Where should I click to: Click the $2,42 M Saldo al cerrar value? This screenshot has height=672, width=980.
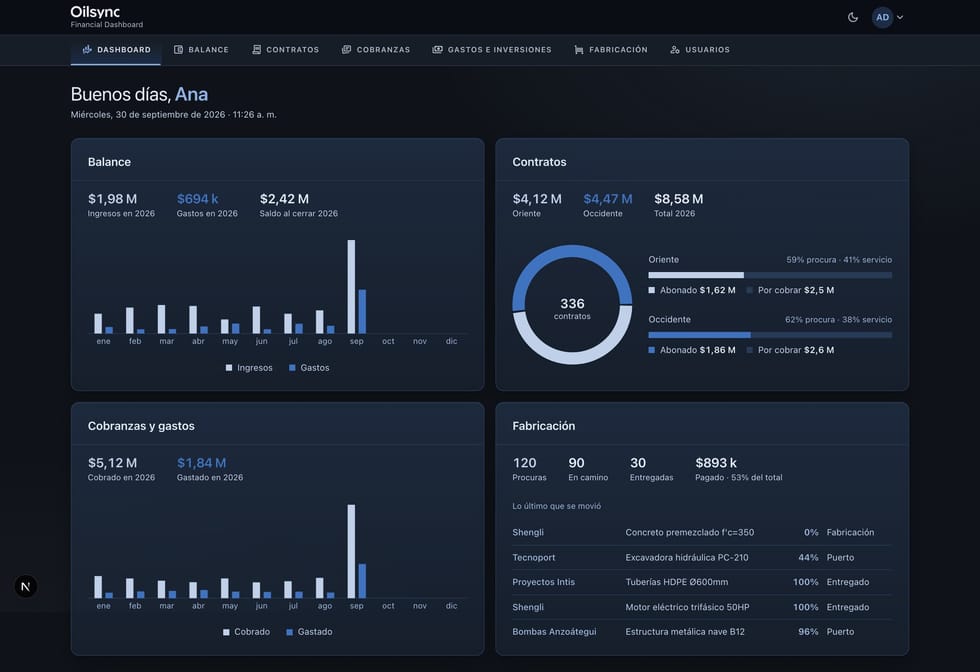pos(284,199)
